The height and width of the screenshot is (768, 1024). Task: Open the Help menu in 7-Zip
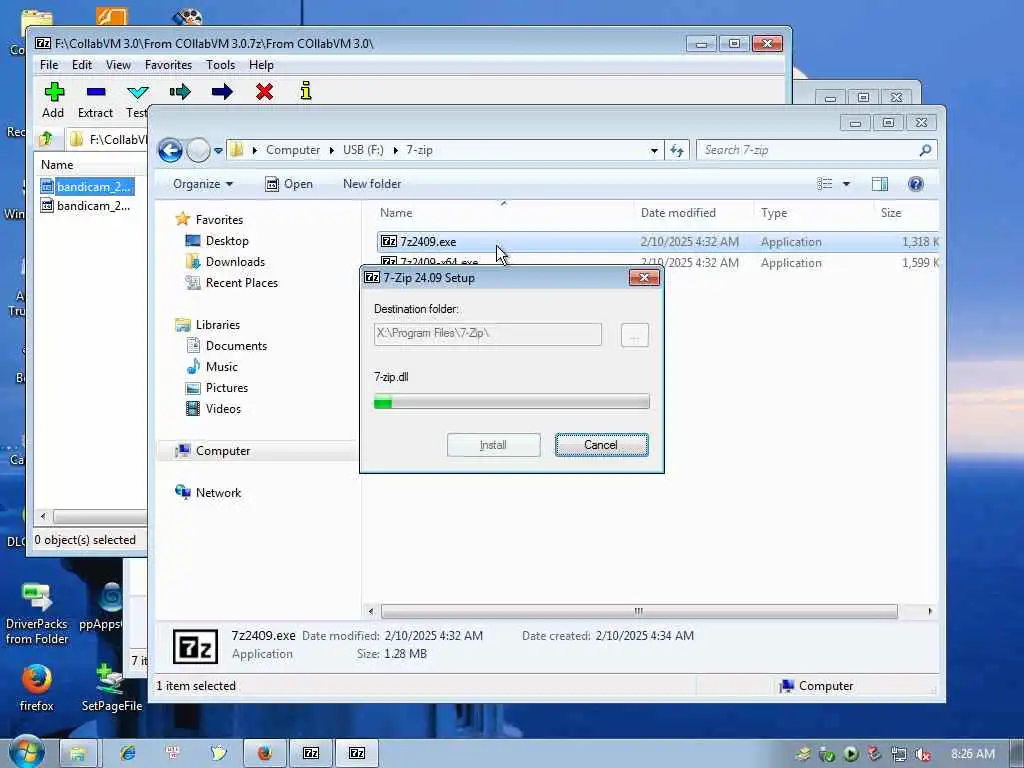click(261, 65)
